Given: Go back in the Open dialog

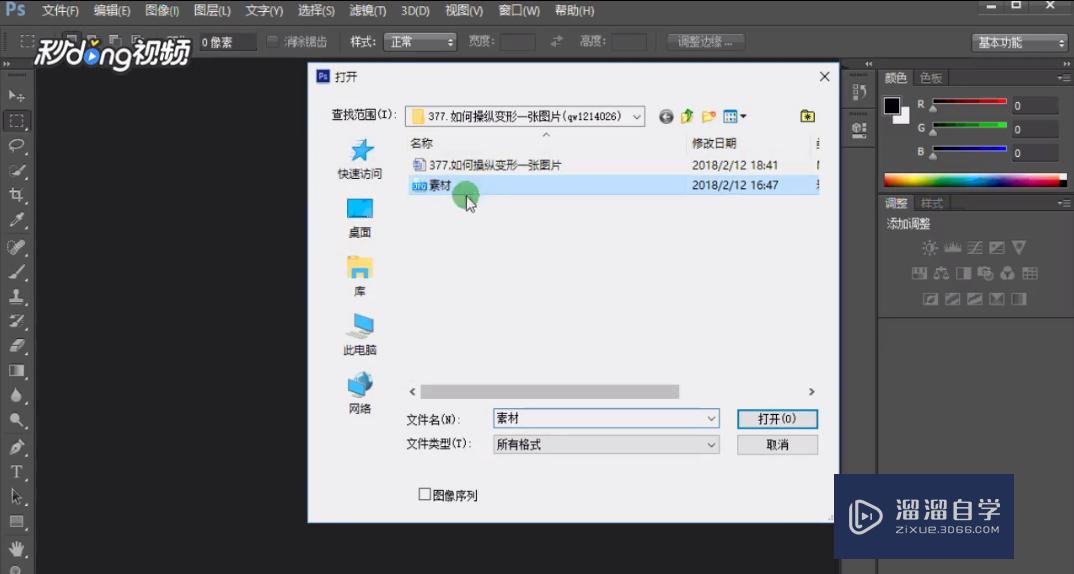Looking at the screenshot, I should pos(666,117).
